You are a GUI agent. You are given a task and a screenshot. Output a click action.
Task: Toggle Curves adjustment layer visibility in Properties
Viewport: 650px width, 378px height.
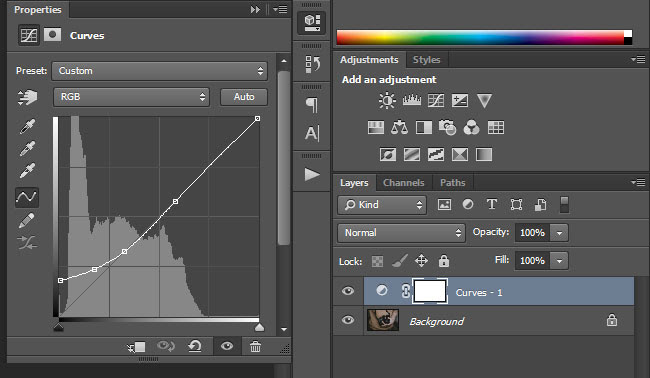(x=227, y=346)
